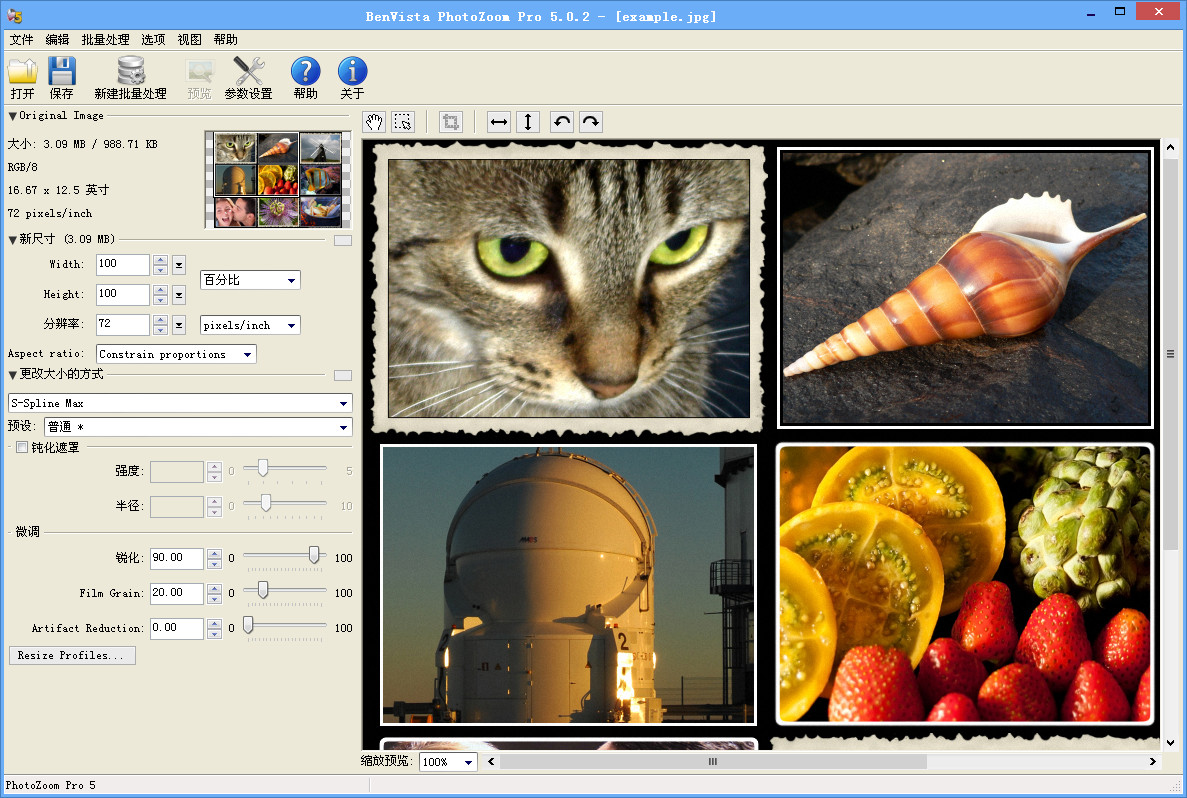Rotate the image counterclockwise
This screenshot has height=798, width=1187.
tap(562, 122)
